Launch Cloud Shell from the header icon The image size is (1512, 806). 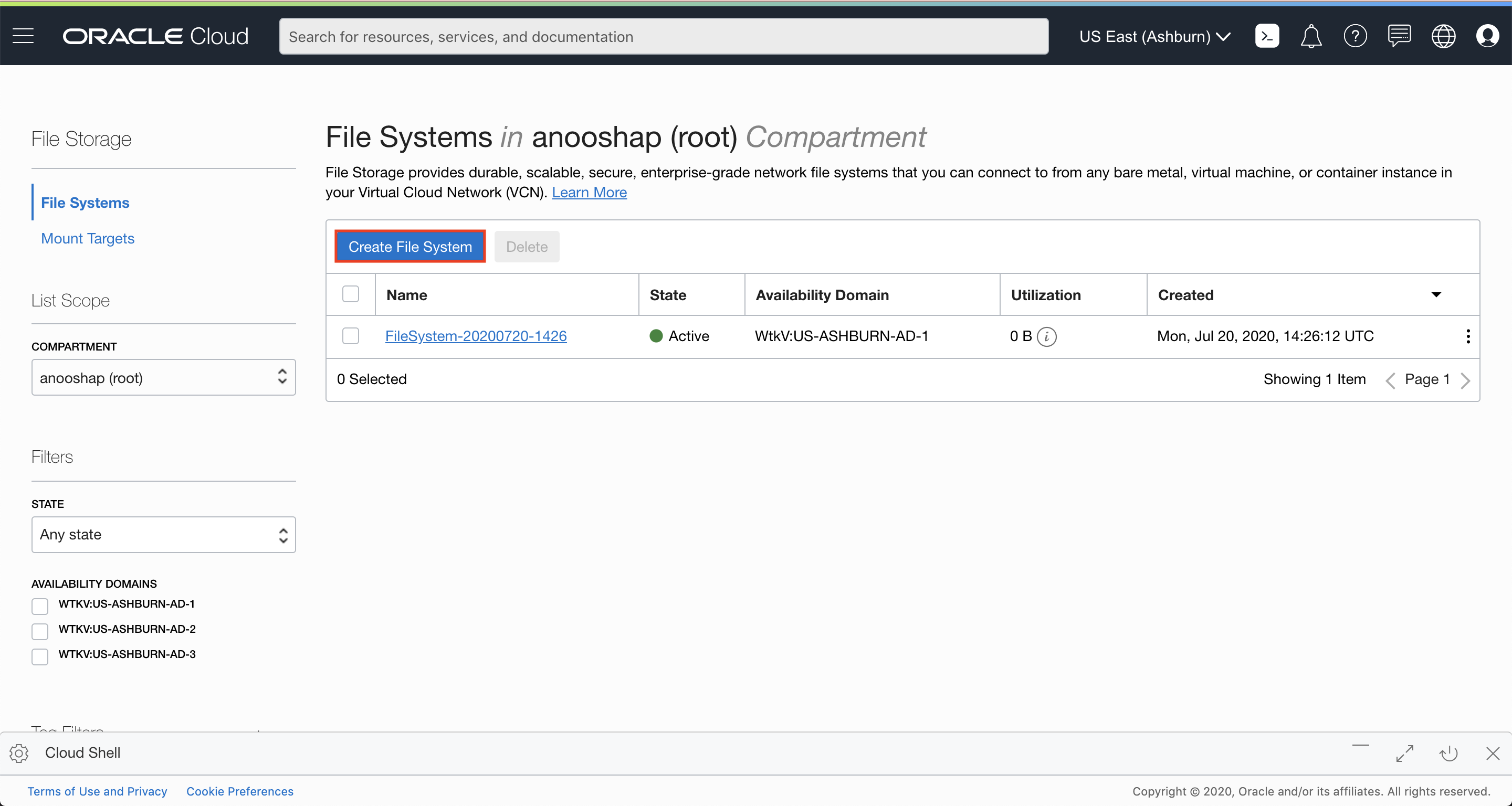coord(1267,36)
